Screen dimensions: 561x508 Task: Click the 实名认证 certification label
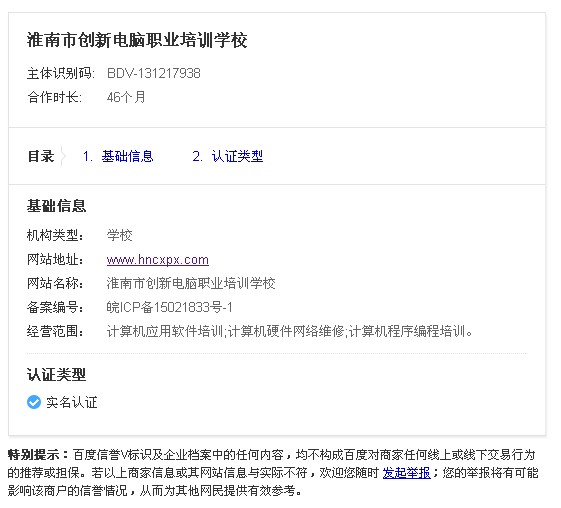coord(72,402)
